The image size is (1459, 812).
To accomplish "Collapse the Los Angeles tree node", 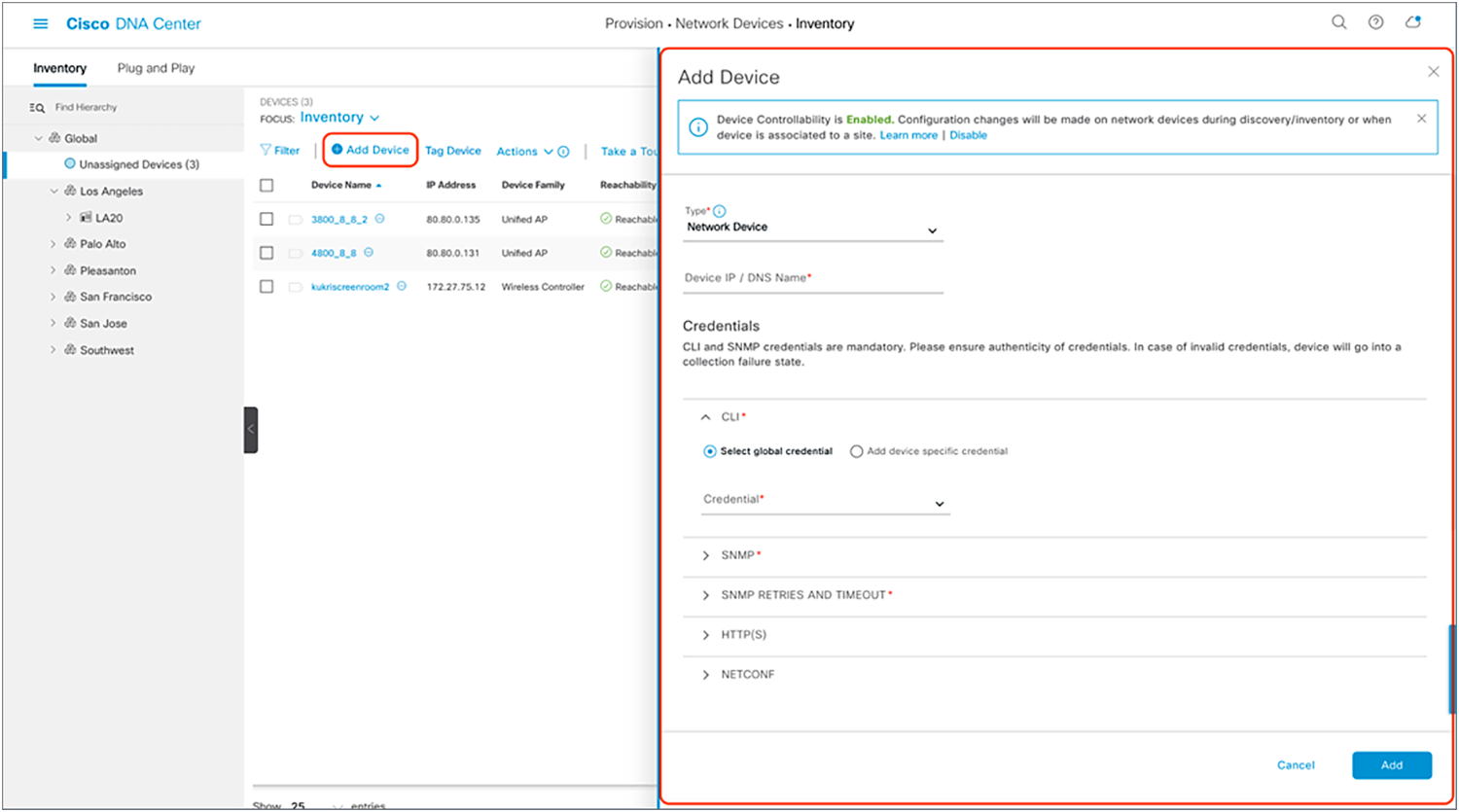I will [54, 192].
